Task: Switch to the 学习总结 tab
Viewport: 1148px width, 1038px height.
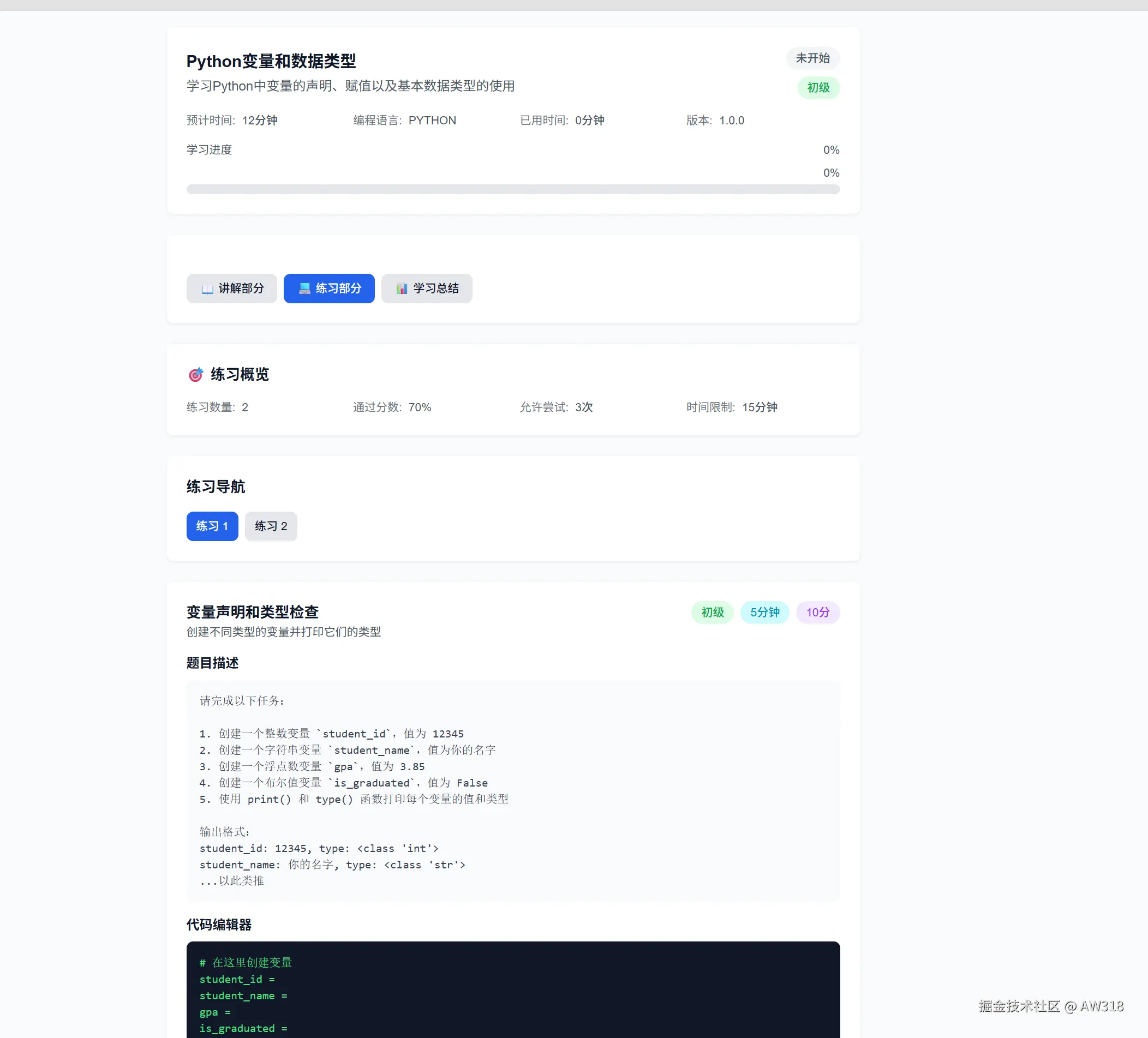Action: click(x=427, y=289)
